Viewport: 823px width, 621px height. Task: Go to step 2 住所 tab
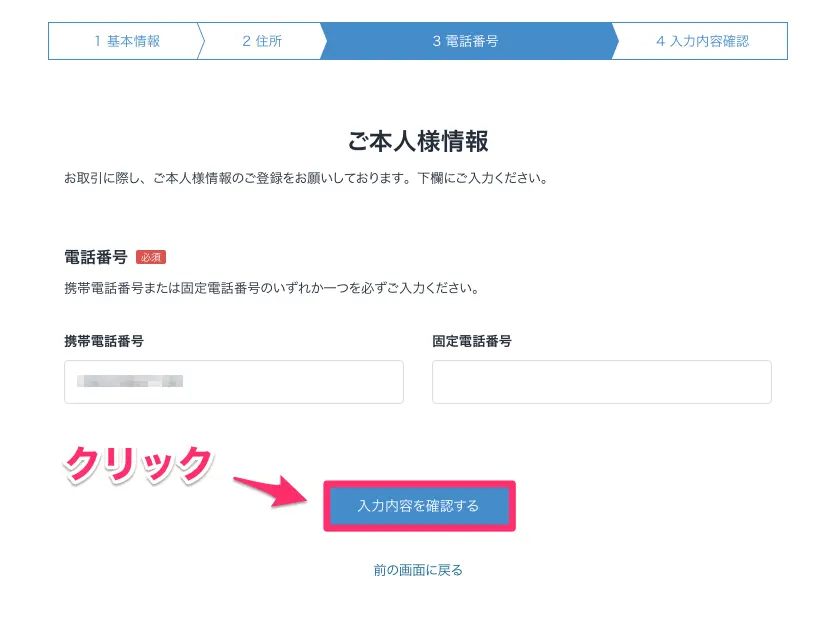pyautogui.click(x=262, y=41)
